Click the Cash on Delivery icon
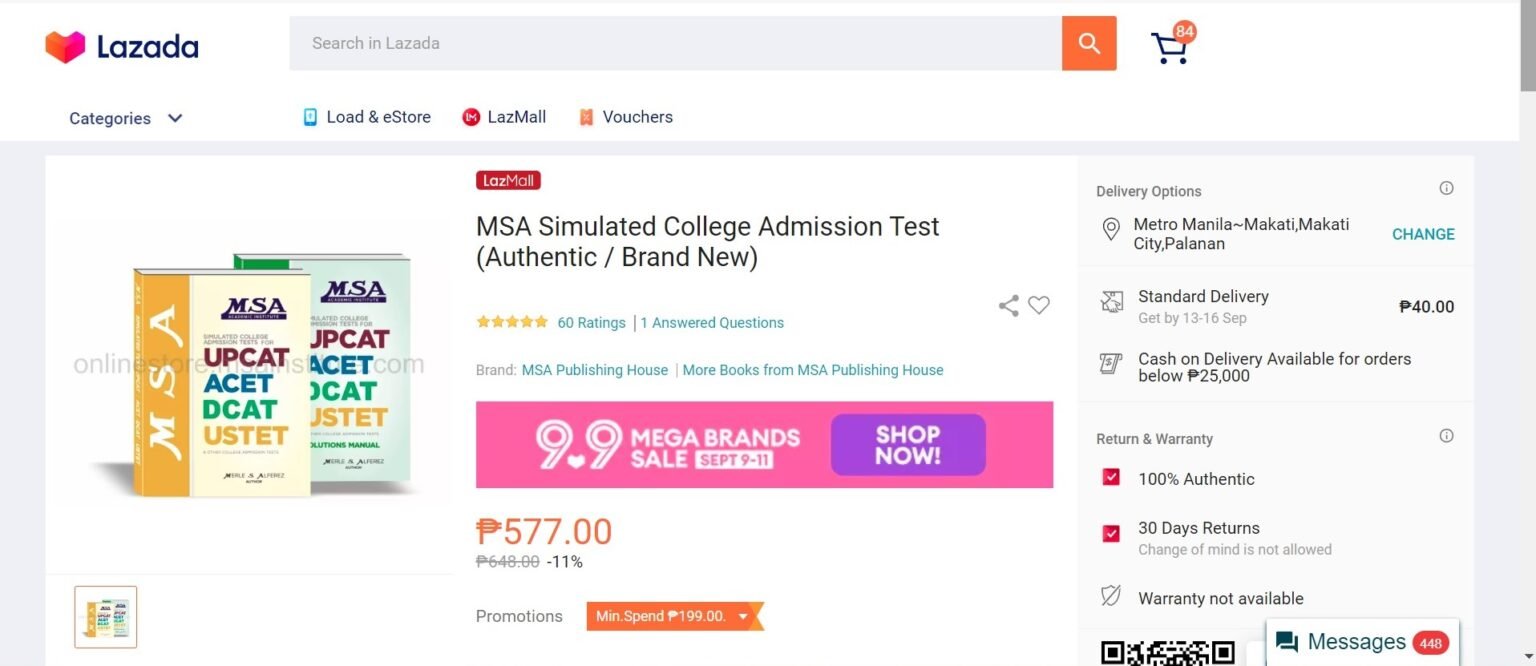The width and height of the screenshot is (1536, 666). [x=1111, y=366]
